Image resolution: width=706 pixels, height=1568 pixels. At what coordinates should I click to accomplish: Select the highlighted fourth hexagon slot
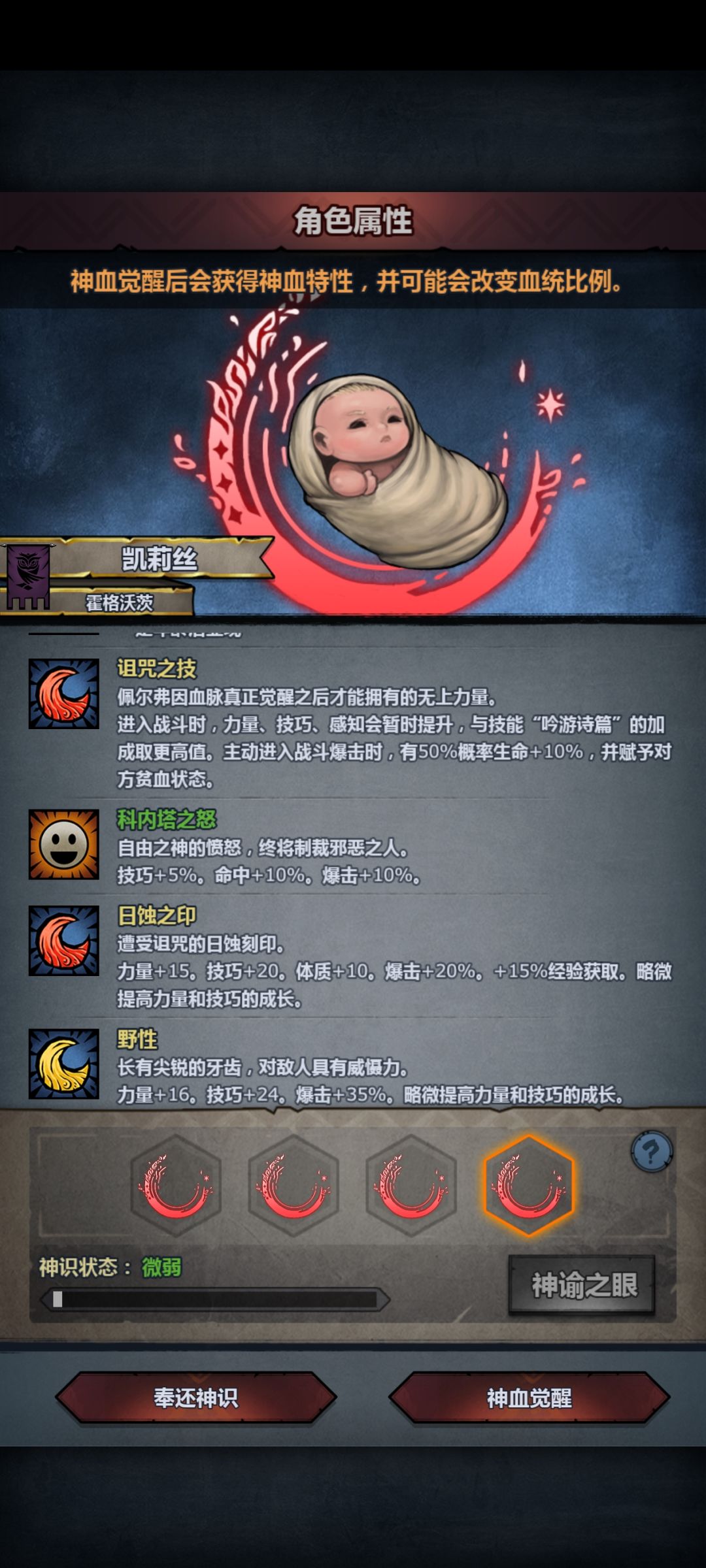529,1184
